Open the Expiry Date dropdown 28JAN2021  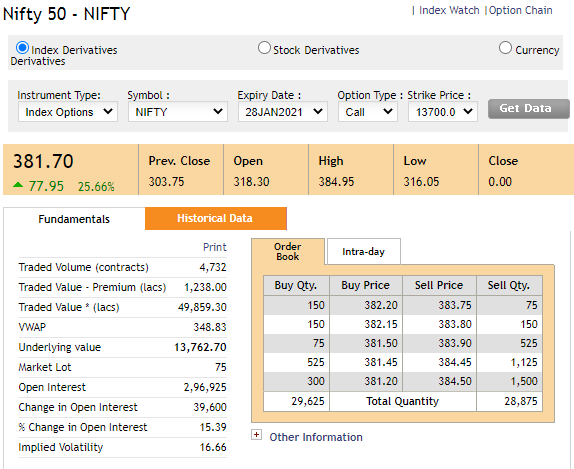click(x=283, y=112)
